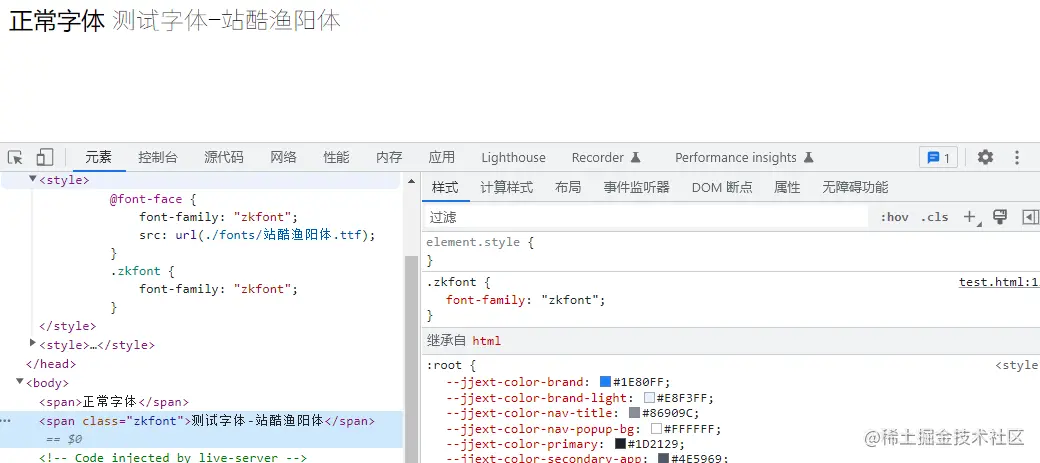Select the 样式 styles sub-tab
The image size is (1040, 463).
[445, 187]
